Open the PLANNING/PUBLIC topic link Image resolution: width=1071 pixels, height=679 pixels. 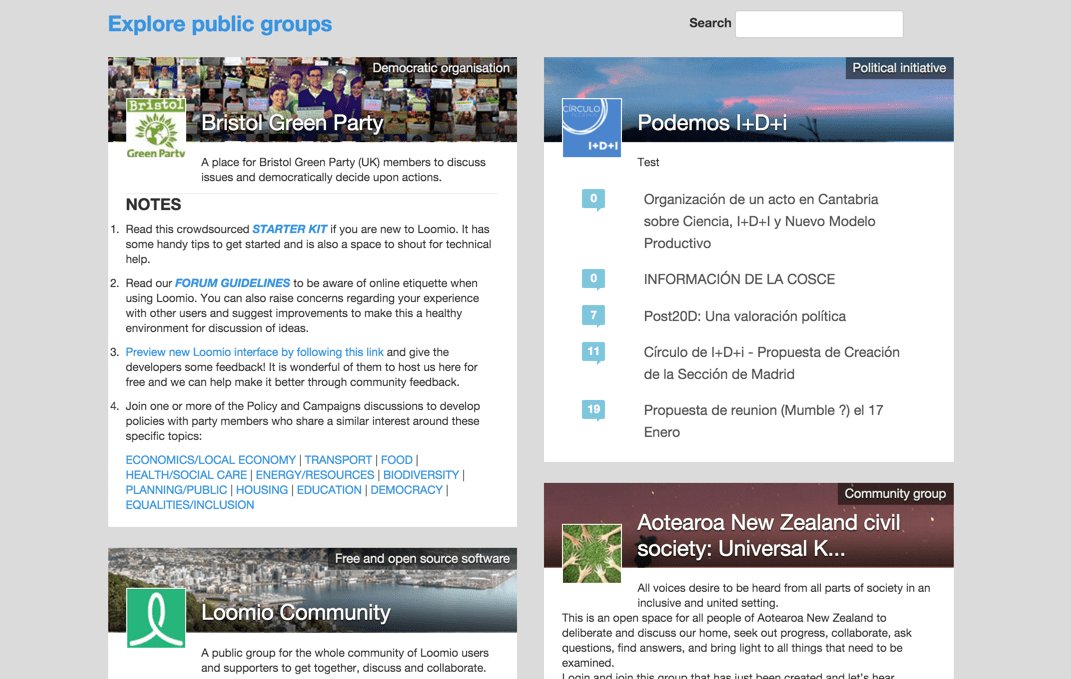[176, 490]
